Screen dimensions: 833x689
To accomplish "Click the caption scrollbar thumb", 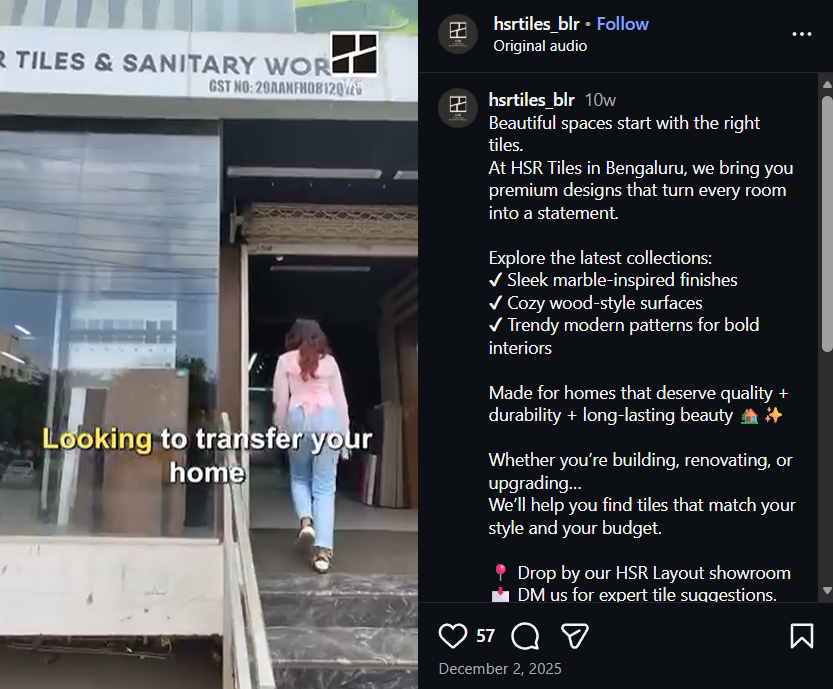I will click(x=827, y=223).
